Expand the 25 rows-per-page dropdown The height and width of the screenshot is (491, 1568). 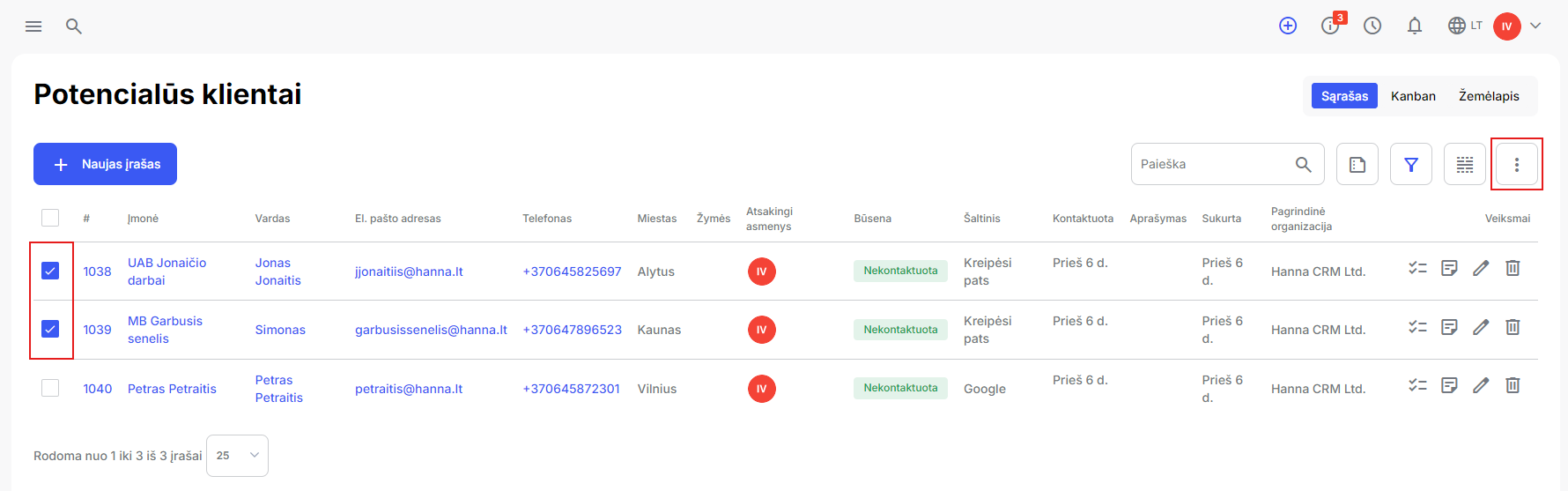click(237, 456)
